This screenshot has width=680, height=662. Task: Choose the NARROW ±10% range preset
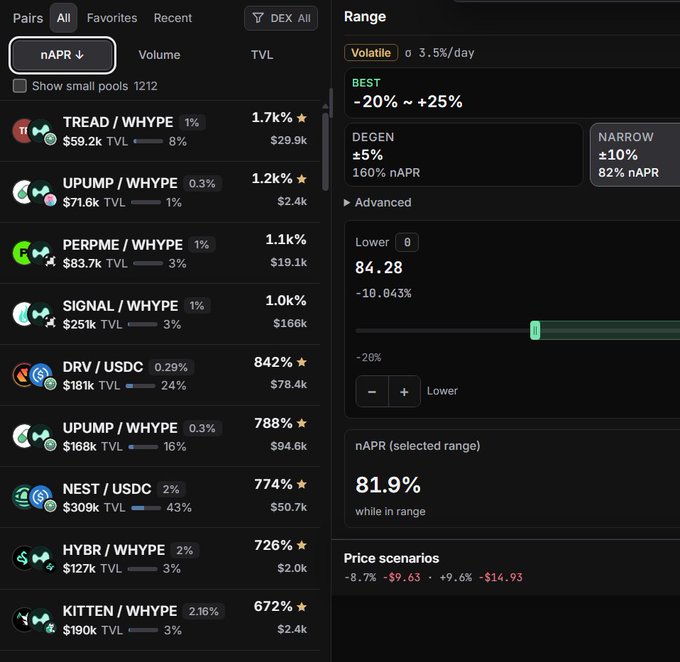click(635, 155)
